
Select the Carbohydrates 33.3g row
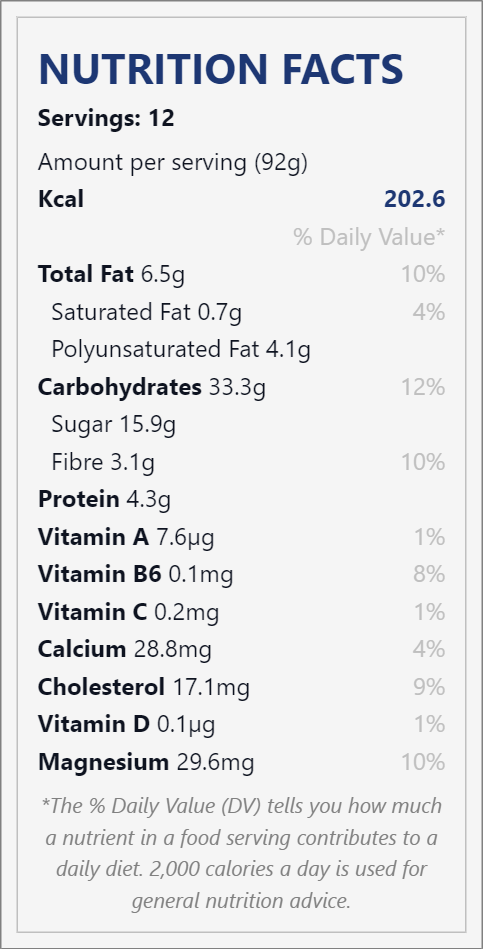pyautogui.click(x=242, y=387)
